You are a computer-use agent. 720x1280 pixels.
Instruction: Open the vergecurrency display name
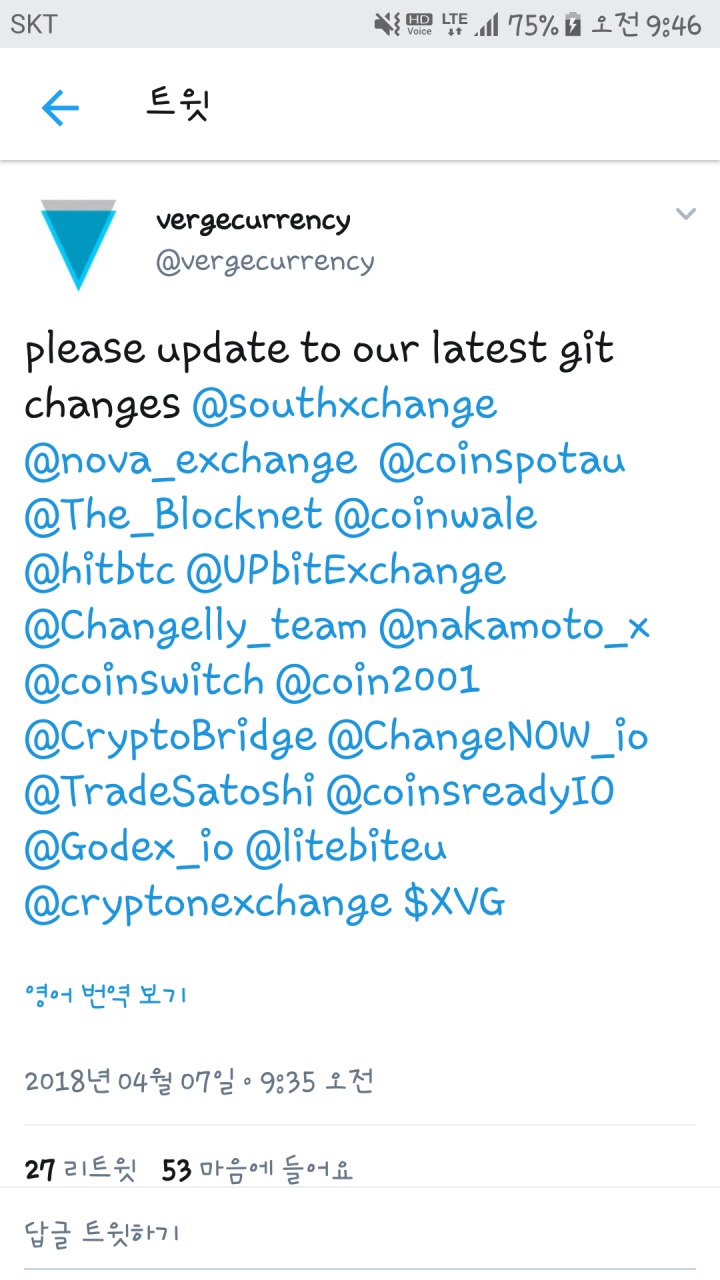click(x=253, y=220)
